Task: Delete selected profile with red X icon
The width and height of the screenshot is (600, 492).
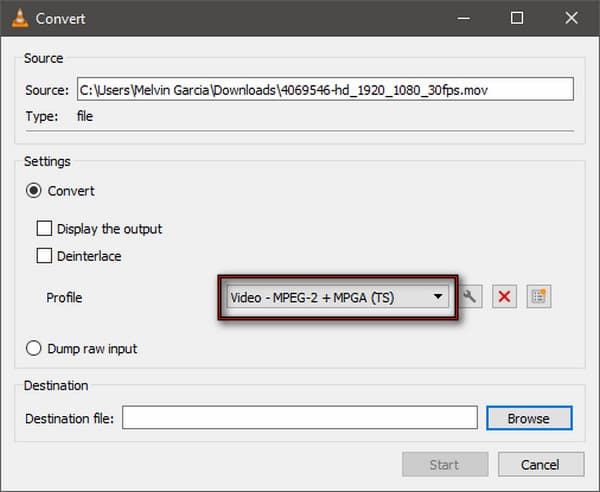Action: (x=504, y=297)
